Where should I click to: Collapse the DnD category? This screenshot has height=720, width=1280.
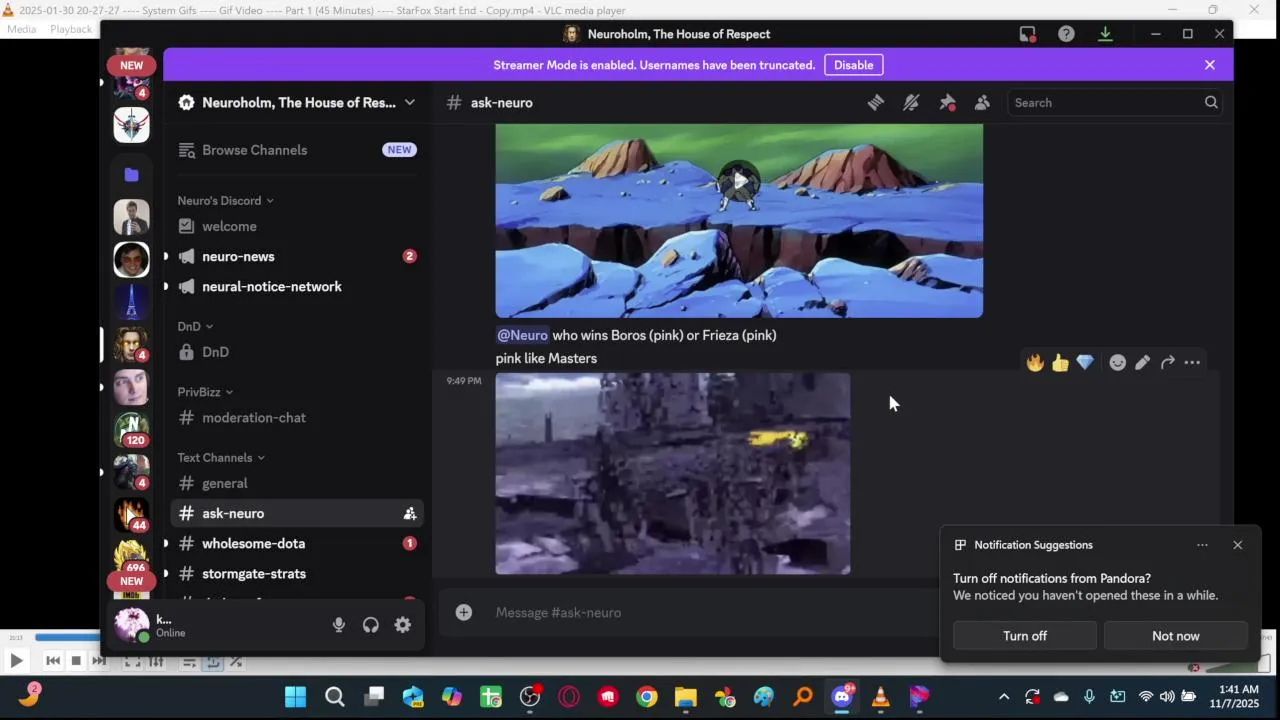(x=195, y=326)
